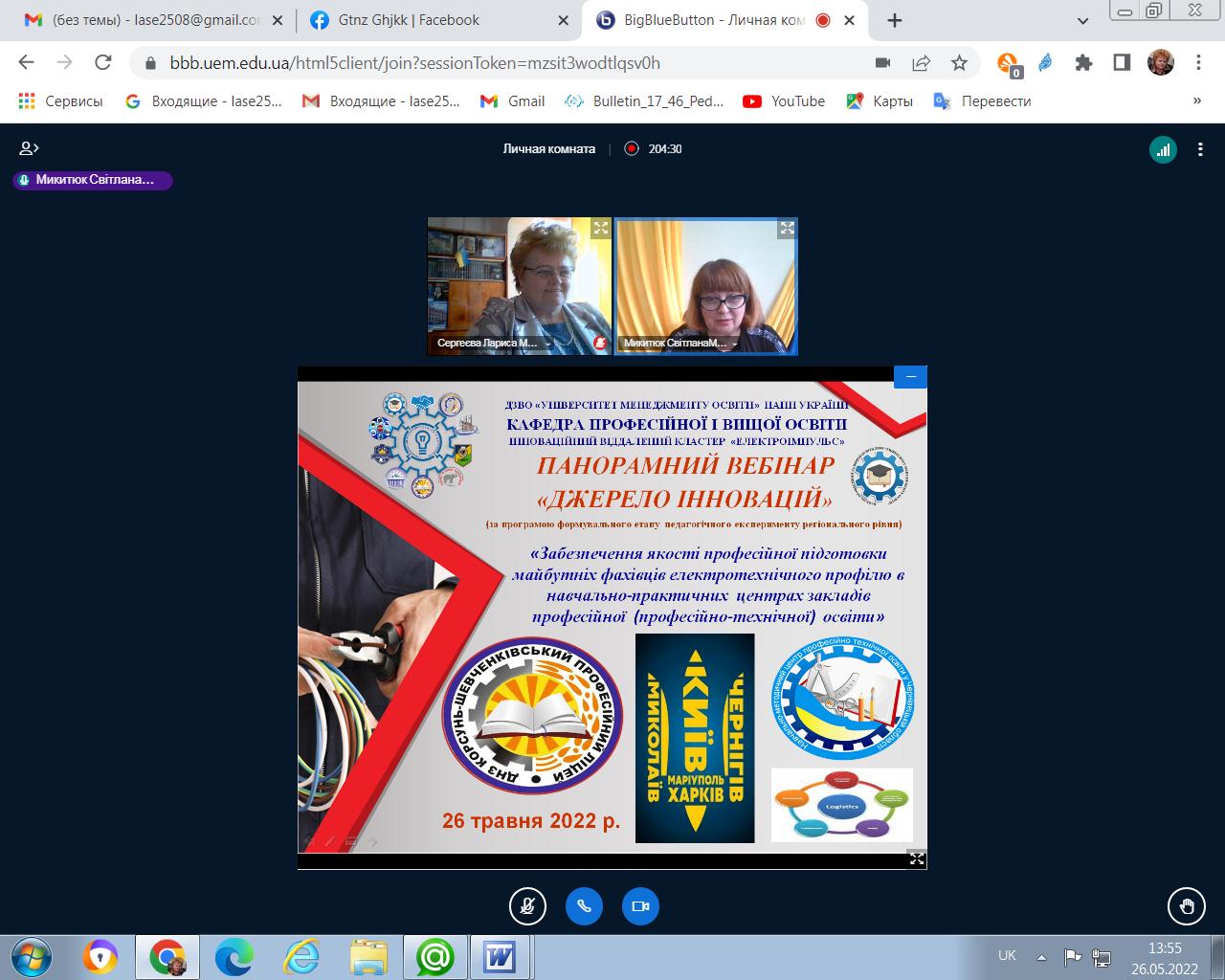Change the UK input language
Screen dimensions: 1225x980
(x=1007, y=955)
